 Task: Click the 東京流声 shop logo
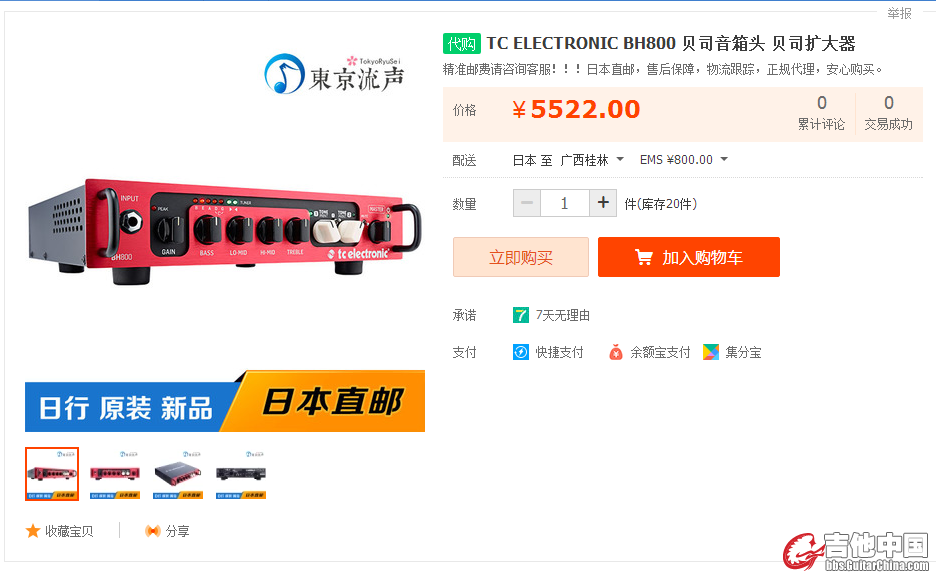(334, 74)
